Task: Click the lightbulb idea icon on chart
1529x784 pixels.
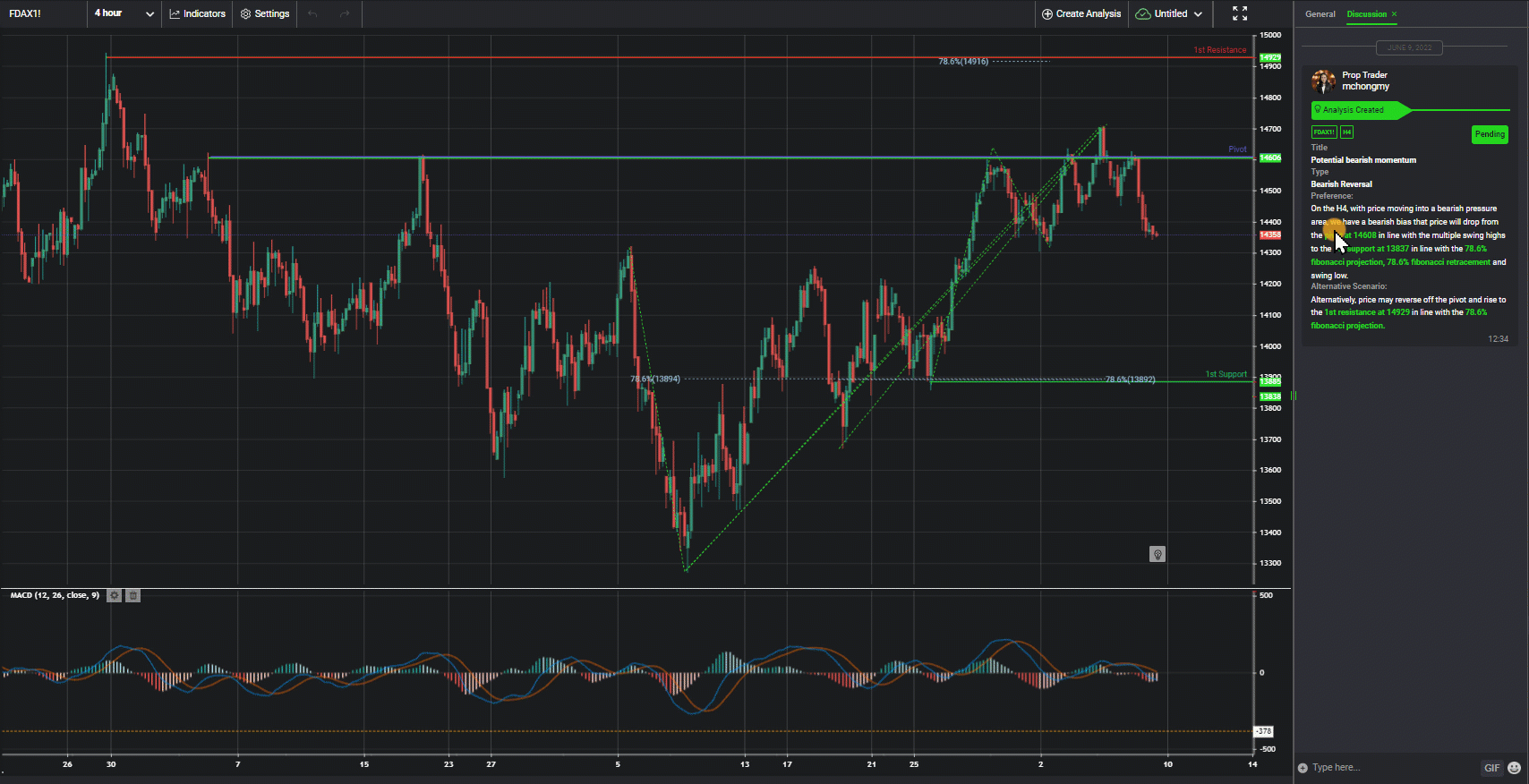Action: coord(1157,555)
